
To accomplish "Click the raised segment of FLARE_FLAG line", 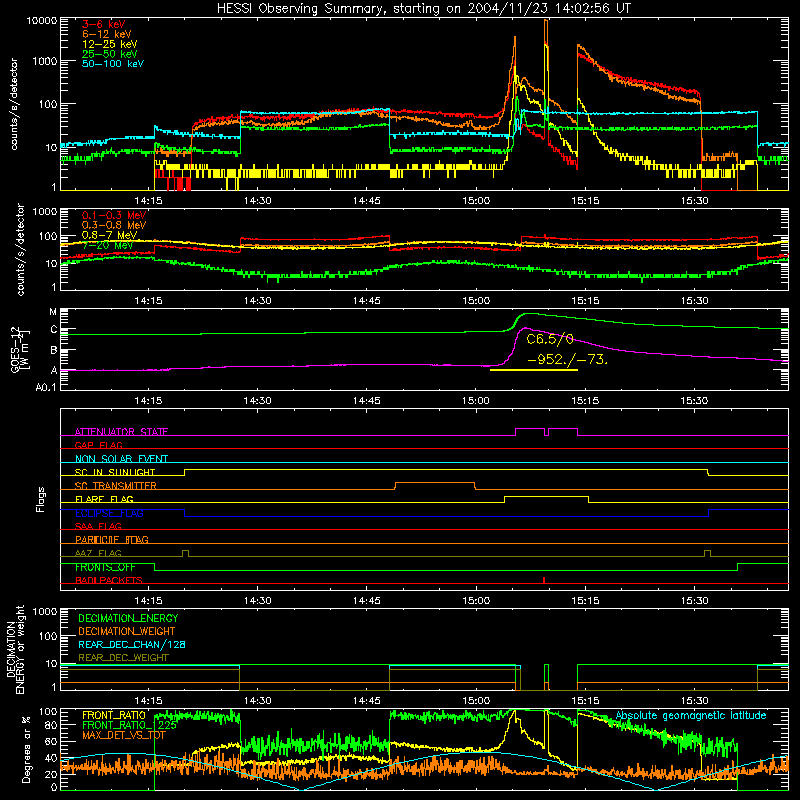I will (546, 496).
